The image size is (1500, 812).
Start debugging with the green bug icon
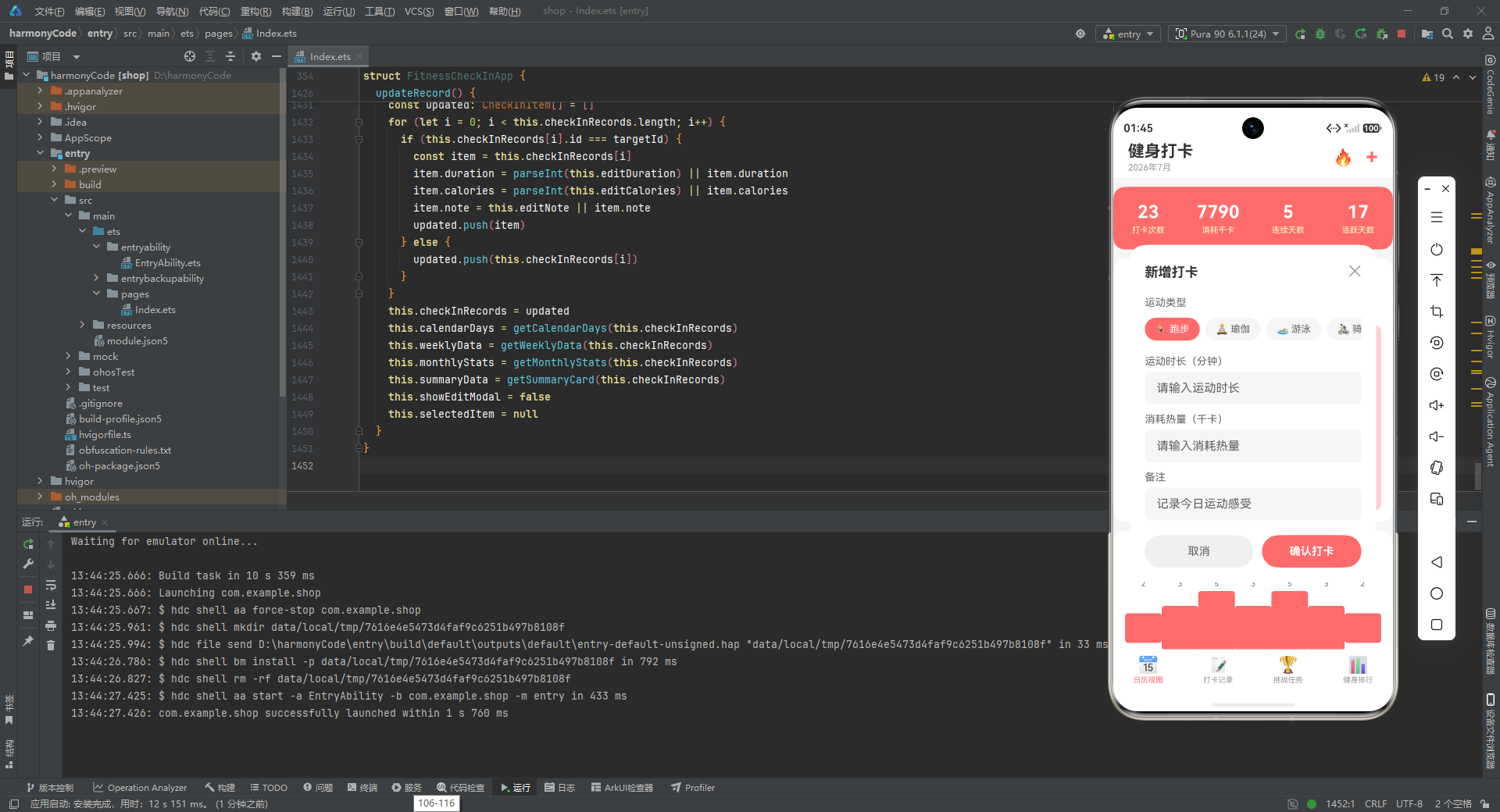1320,34
